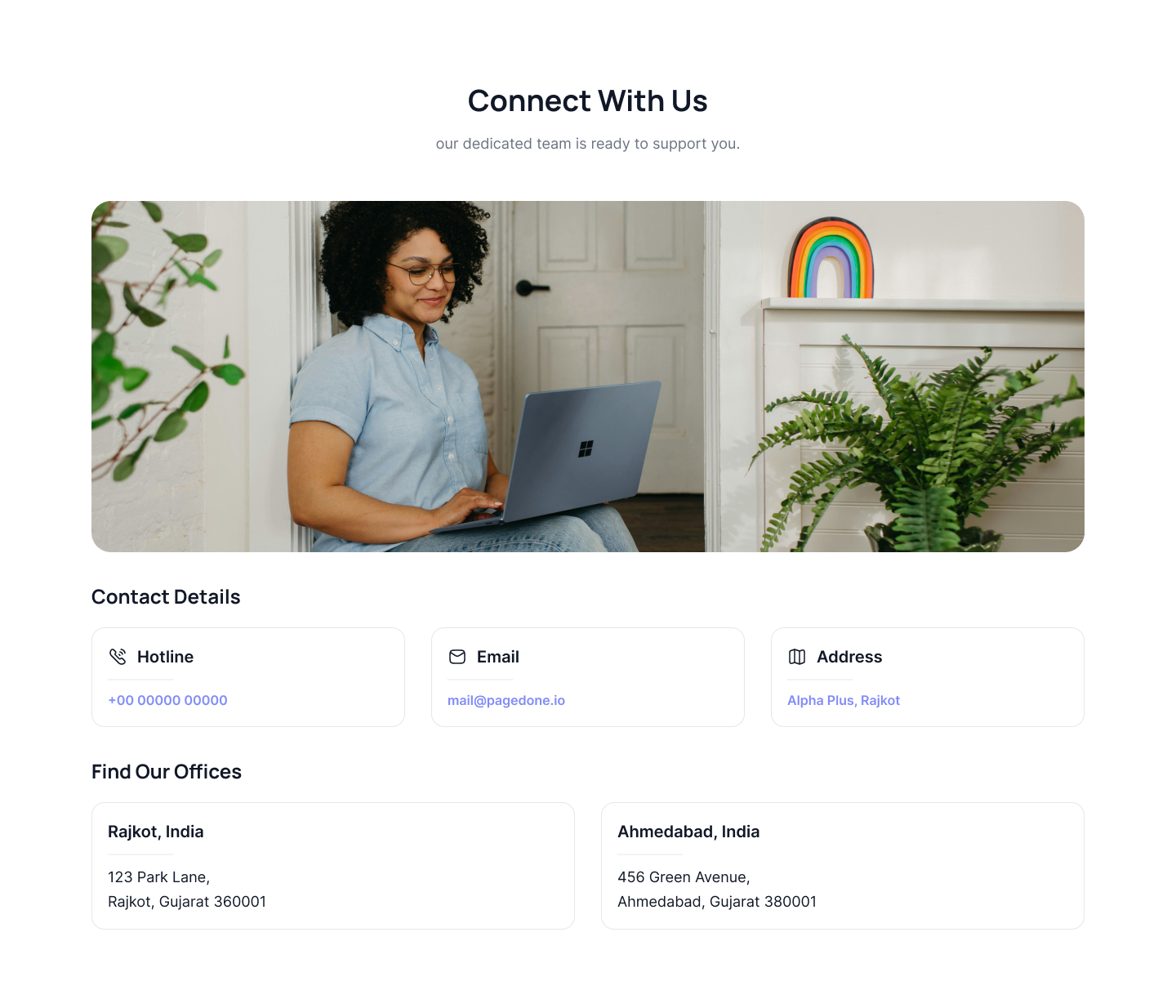Select the Email contact card title

tap(498, 657)
